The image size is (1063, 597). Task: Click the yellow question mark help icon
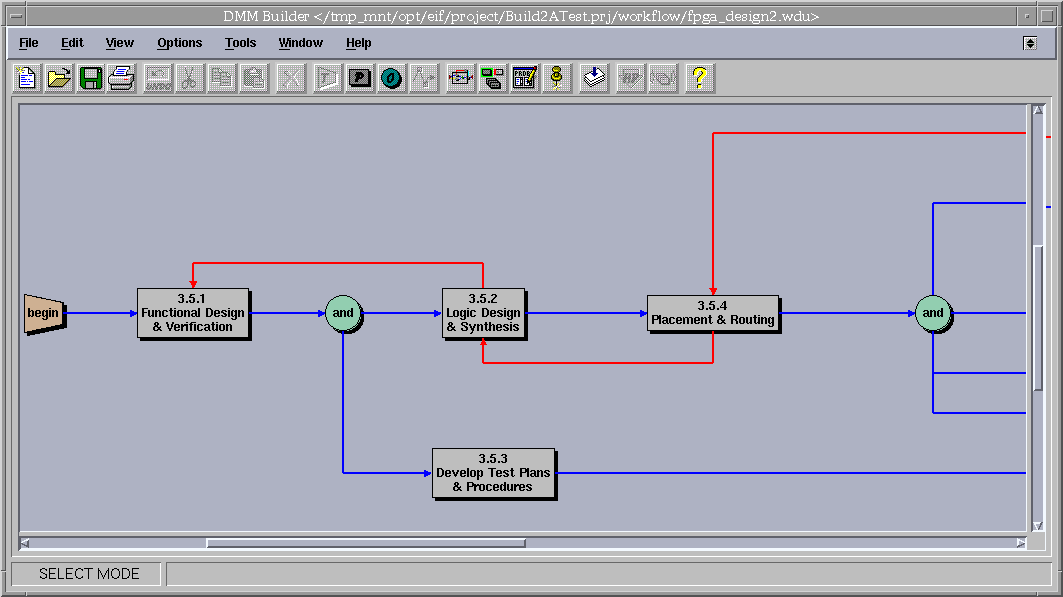[699, 78]
